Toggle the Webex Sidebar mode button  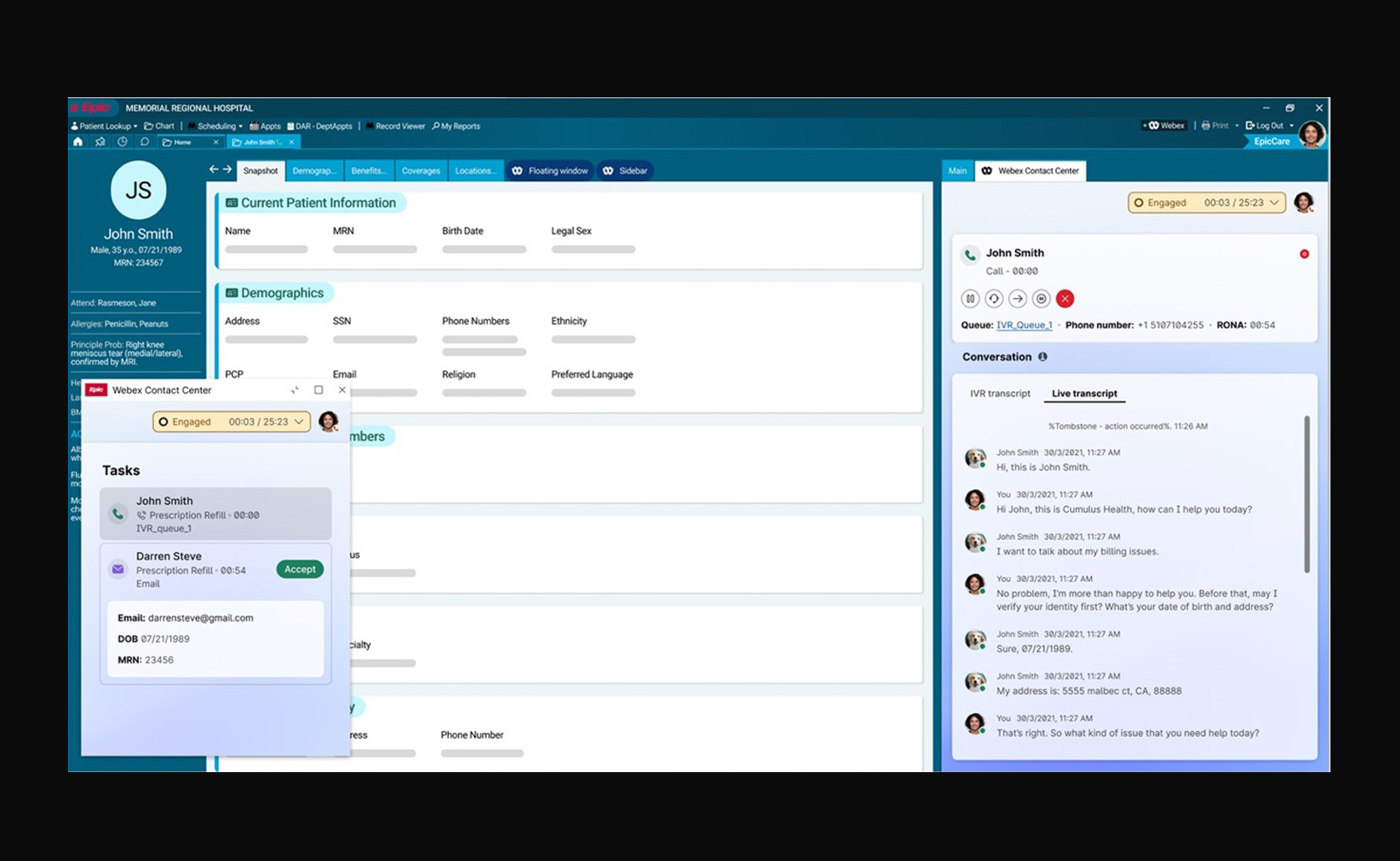click(625, 171)
